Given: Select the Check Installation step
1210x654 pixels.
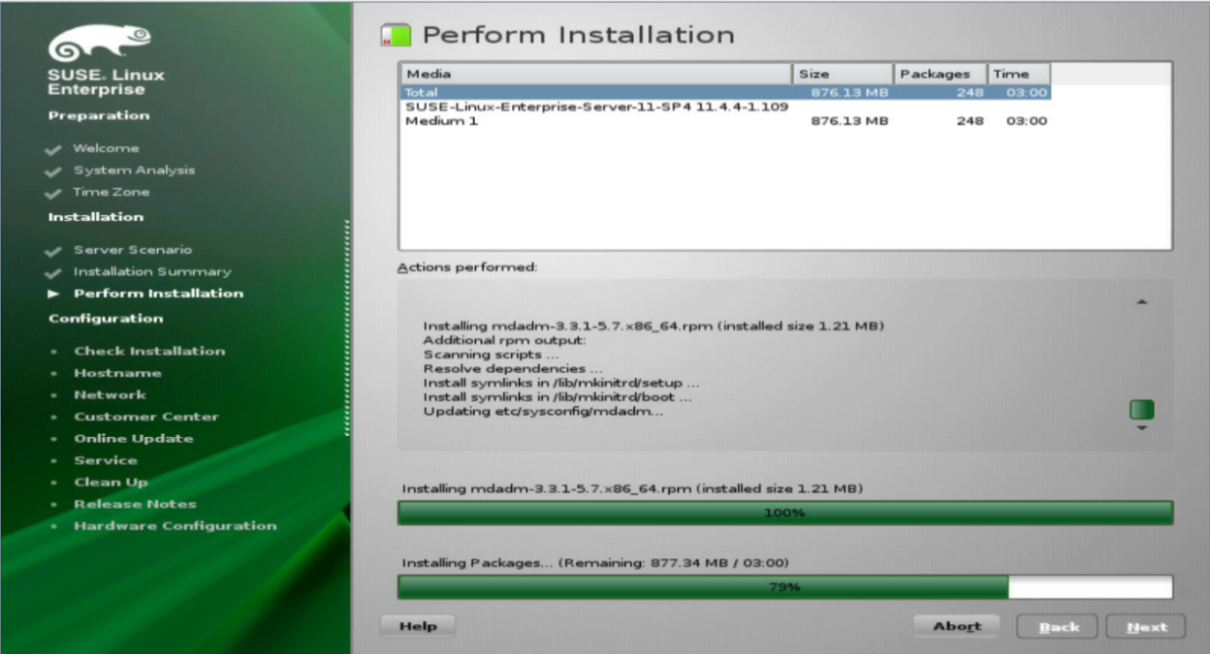Looking at the screenshot, I should [149, 351].
